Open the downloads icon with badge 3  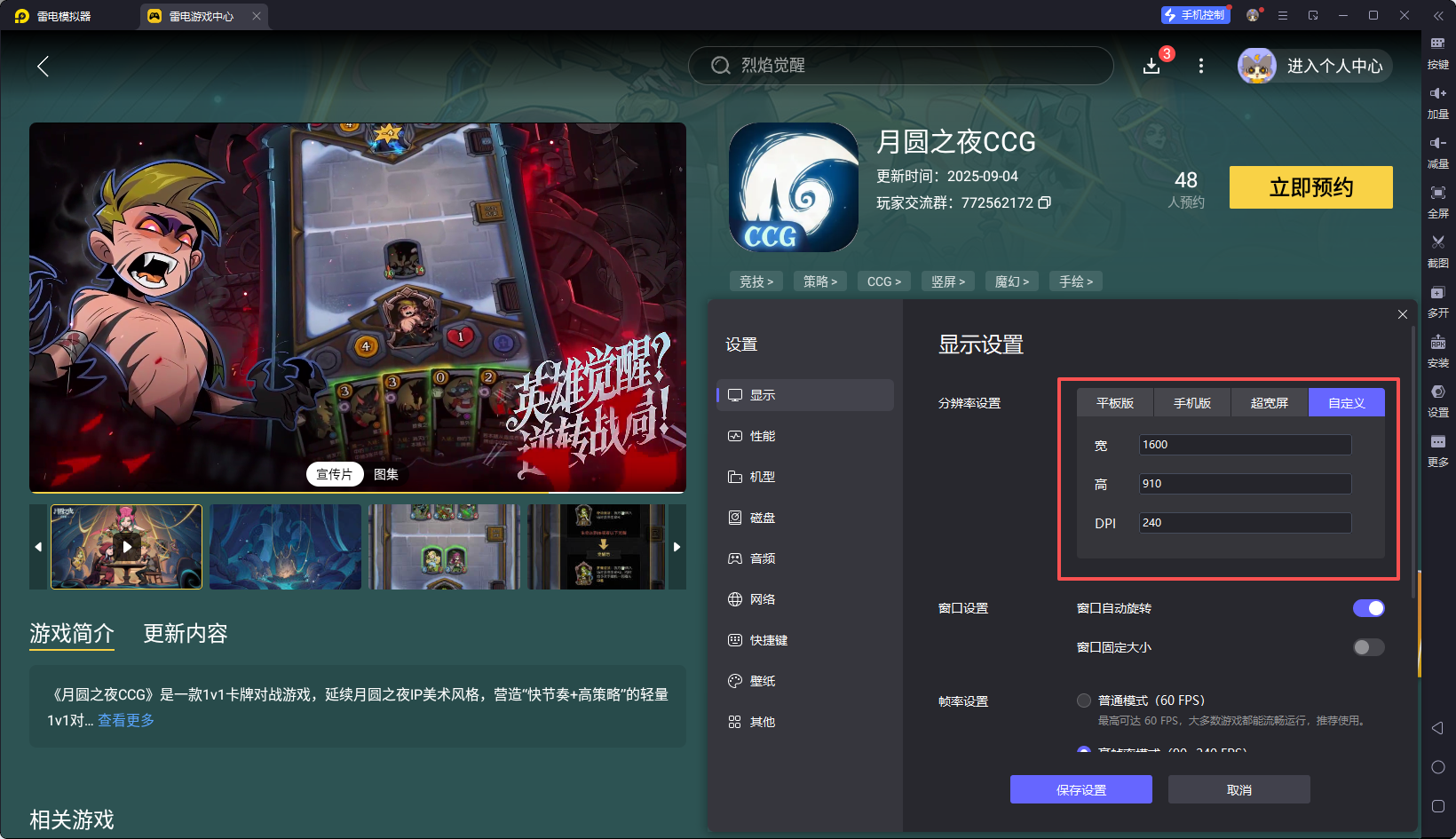1151,66
